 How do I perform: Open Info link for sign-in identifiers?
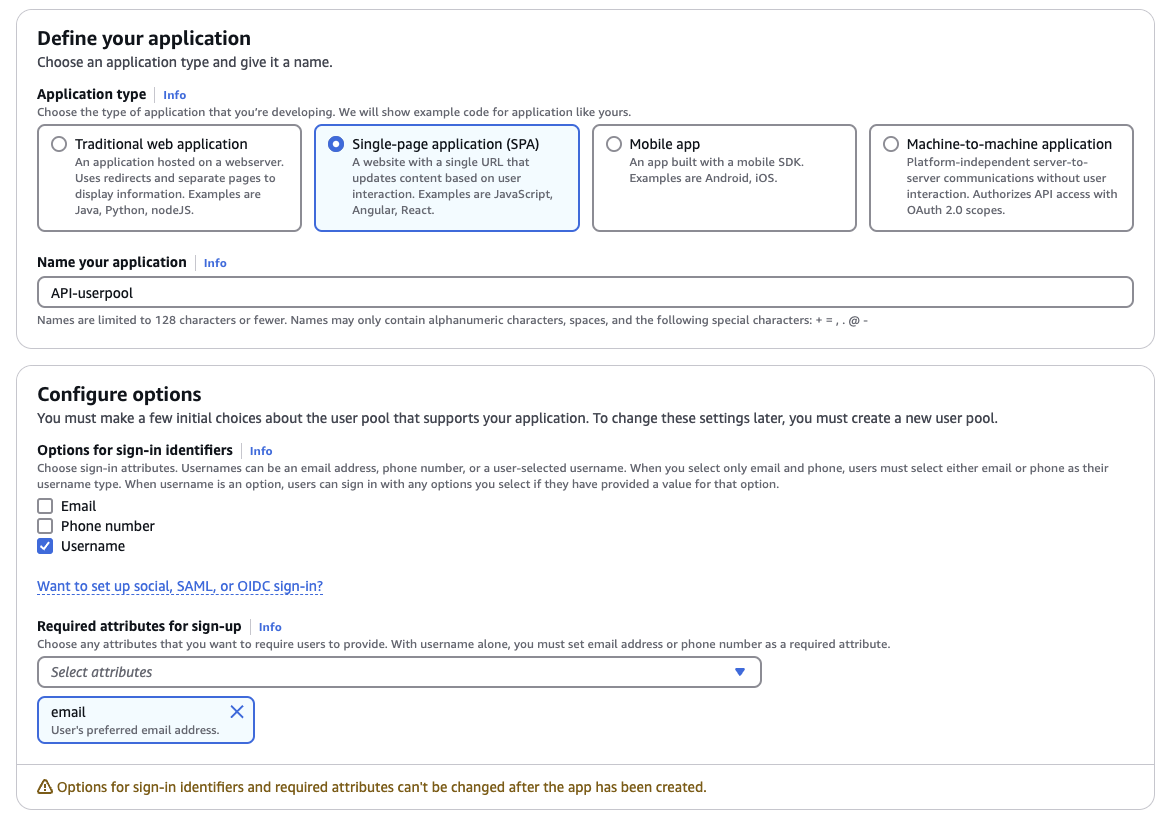pos(260,451)
